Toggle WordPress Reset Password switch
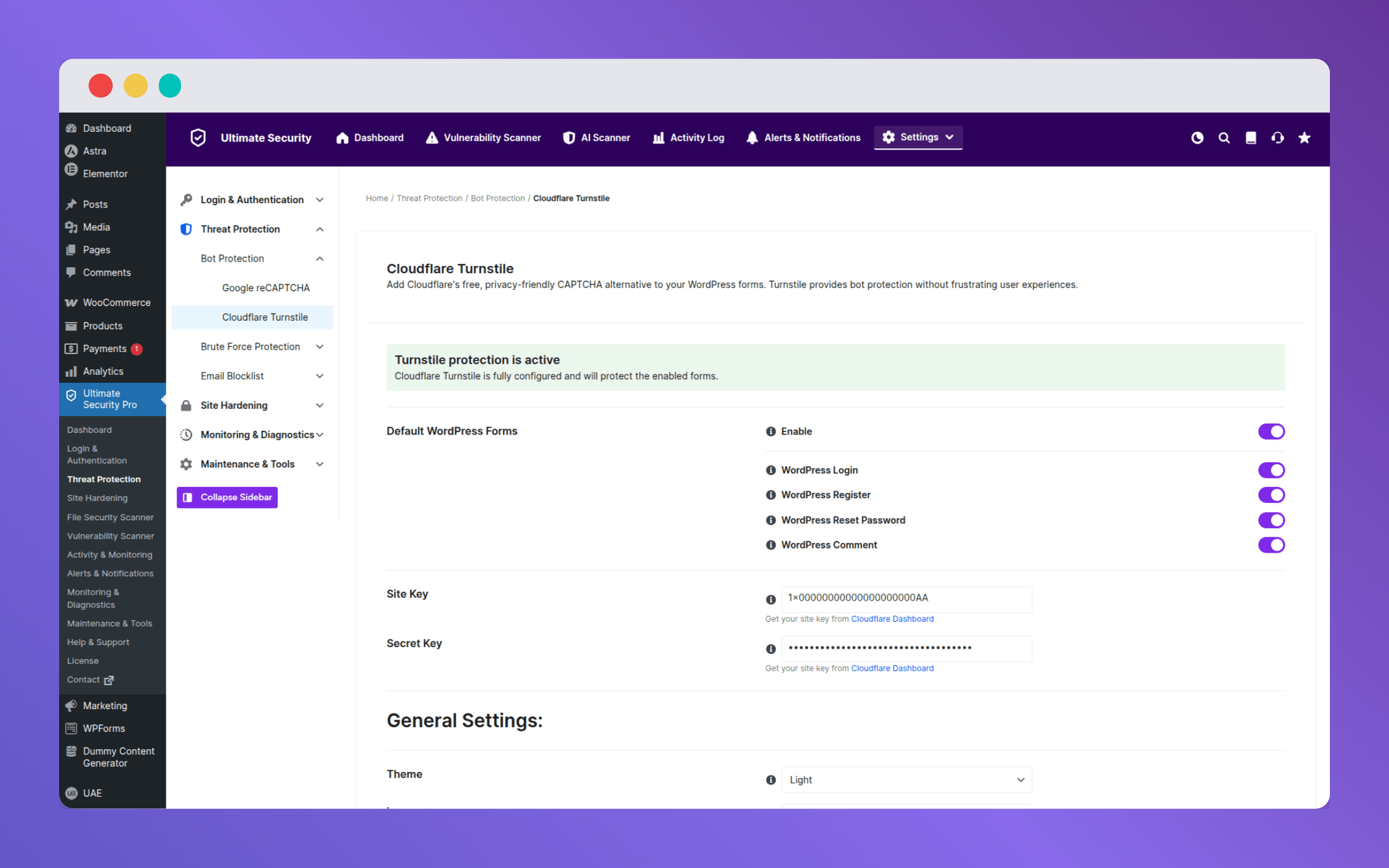 (x=1271, y=520)
